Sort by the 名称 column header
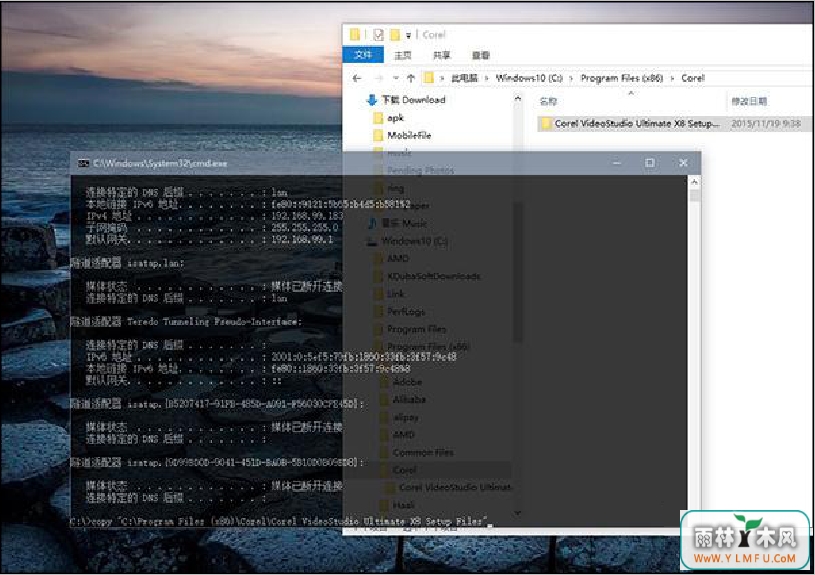The width and height of the screenshot is (815, 575). [x=548, y=101]
